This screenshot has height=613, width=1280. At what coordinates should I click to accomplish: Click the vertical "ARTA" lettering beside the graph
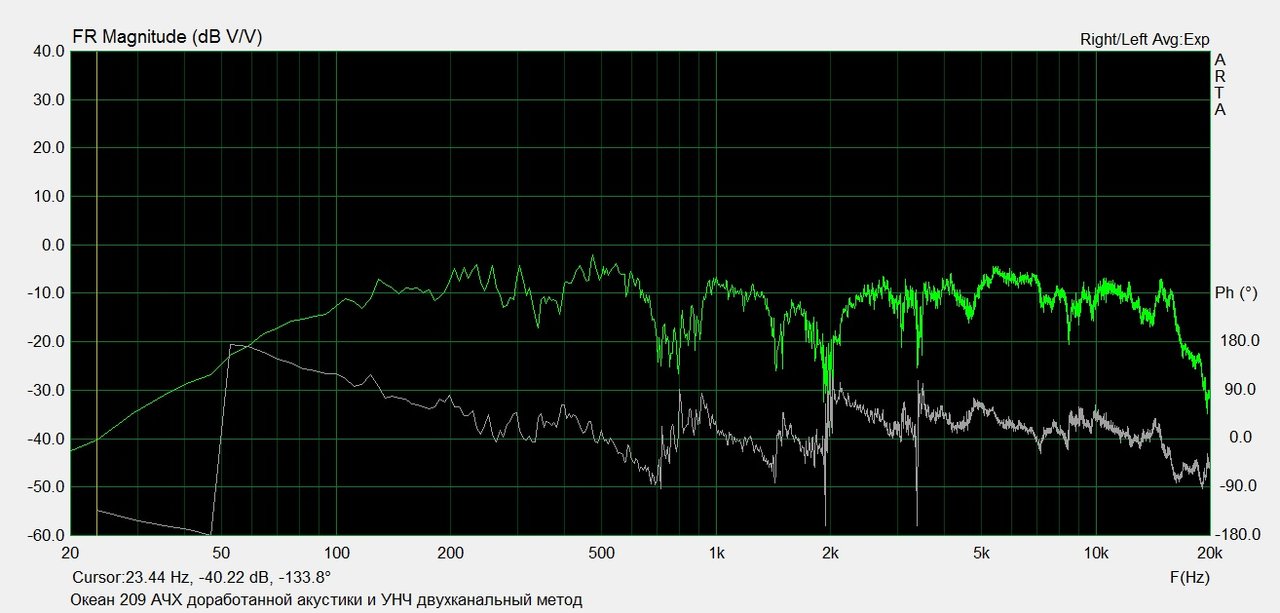(x=1220, y=85)
